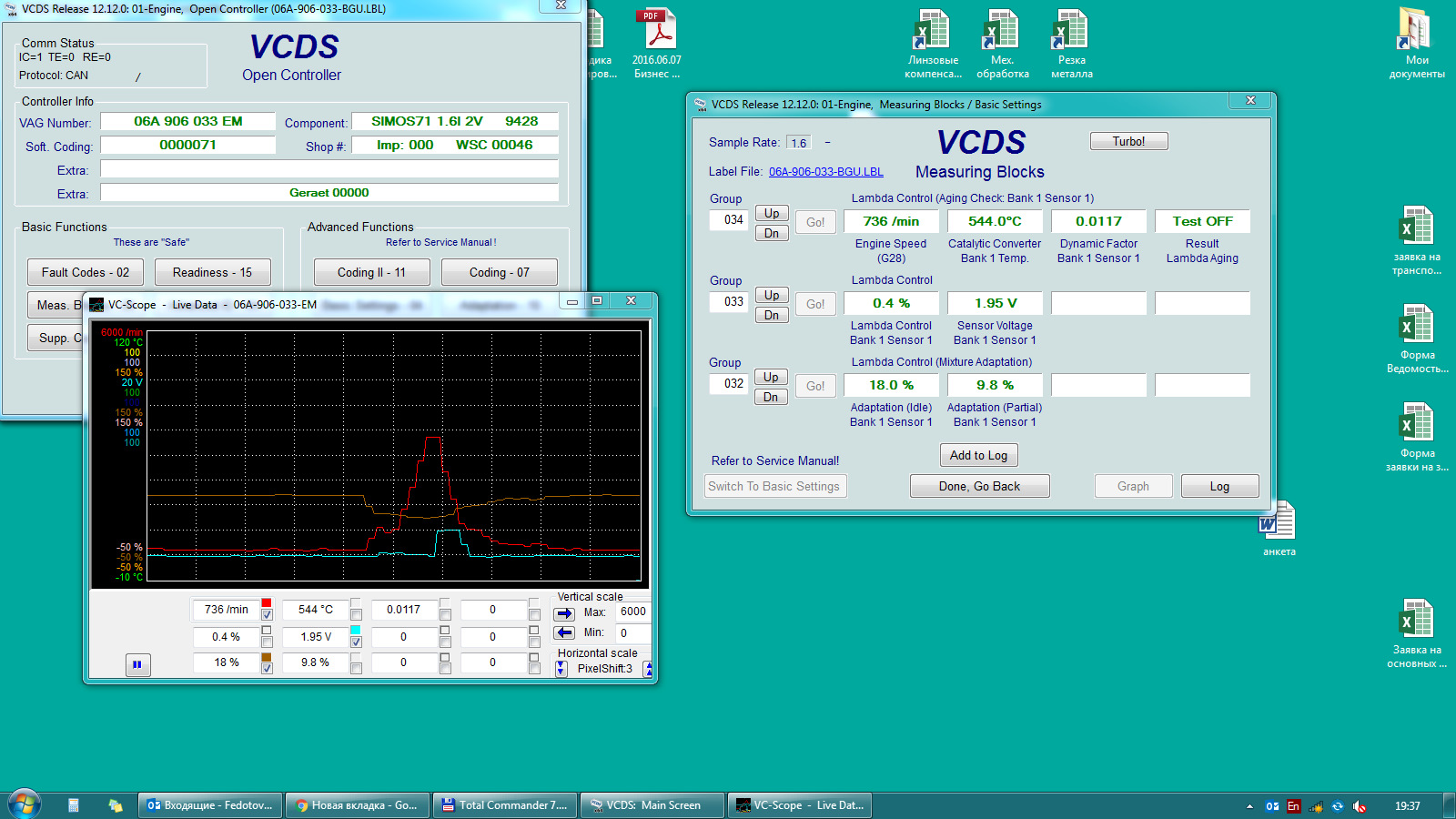Image resolution: width=1456 pixels, height=819 pixels.
Task: Click the Graph button
Action: click(1133, 486)
